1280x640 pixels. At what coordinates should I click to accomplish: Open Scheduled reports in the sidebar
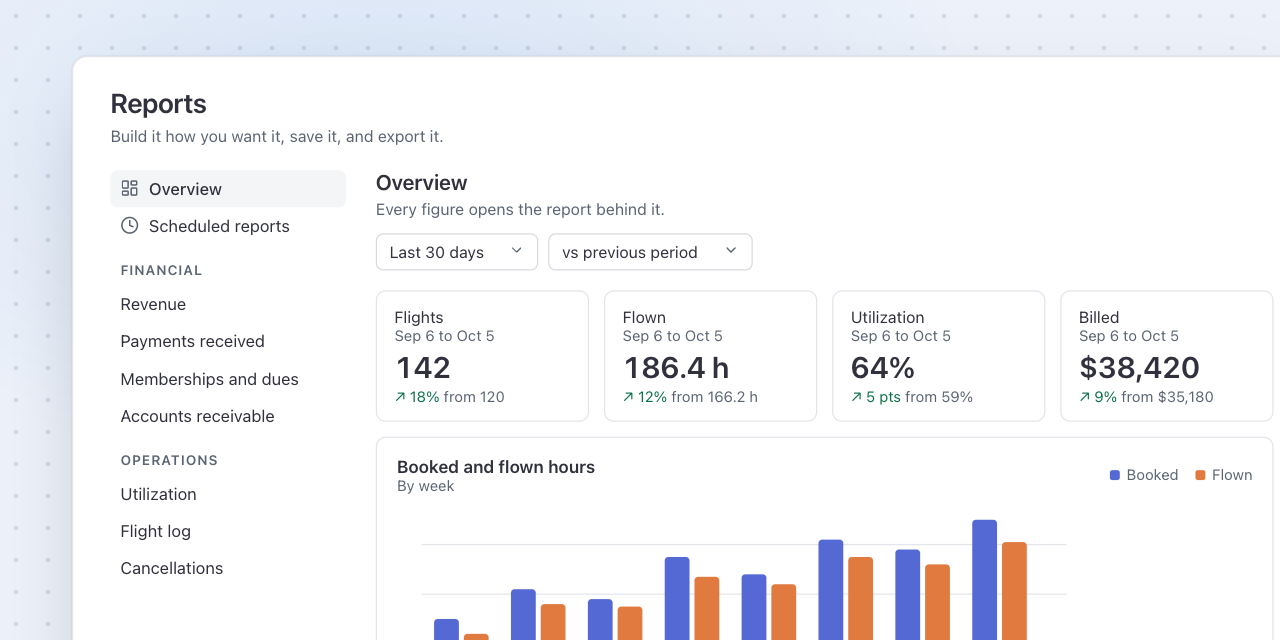pos(228,226)
